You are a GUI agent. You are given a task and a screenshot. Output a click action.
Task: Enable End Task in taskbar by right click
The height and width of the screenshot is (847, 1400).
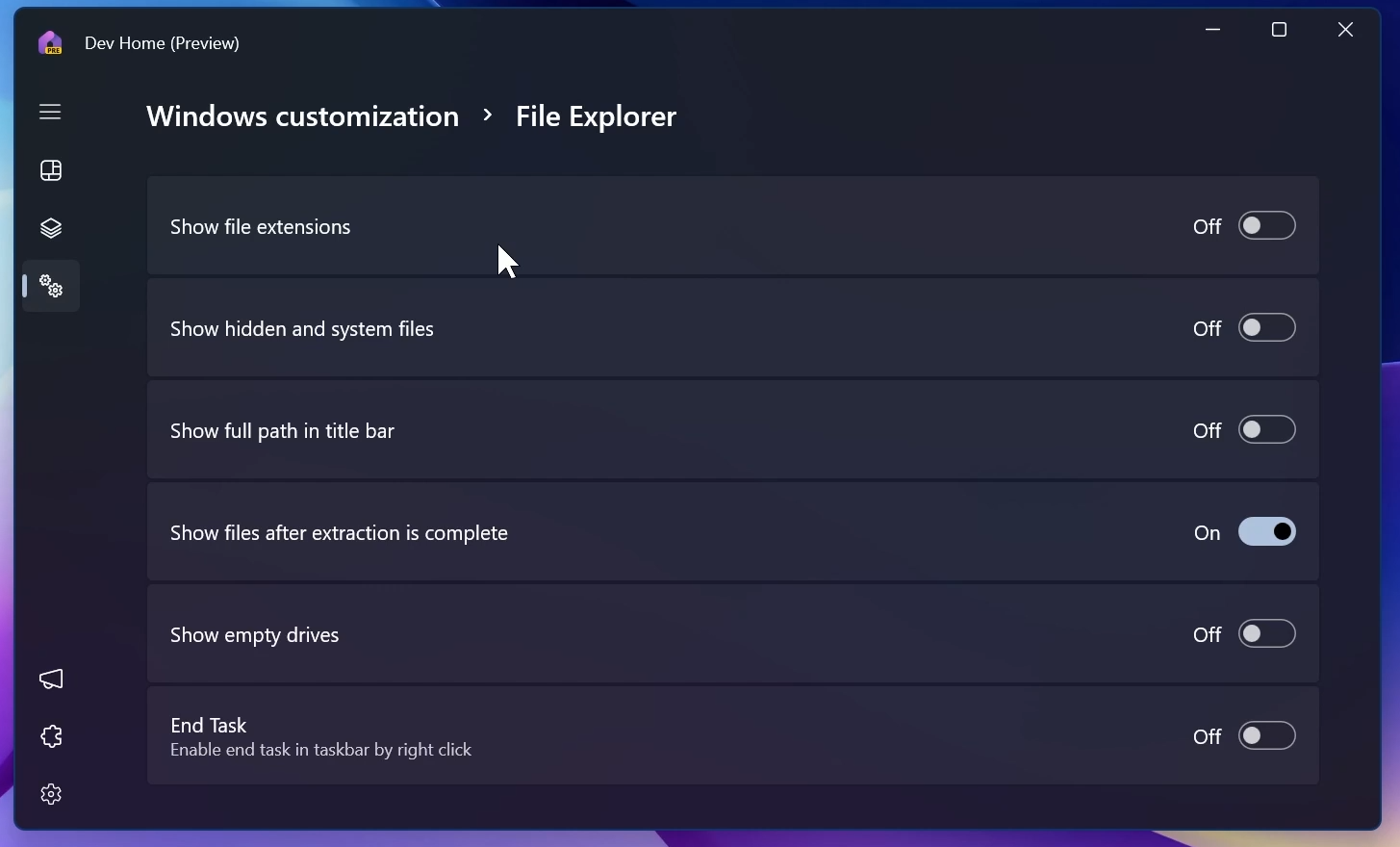point(1267,735)
